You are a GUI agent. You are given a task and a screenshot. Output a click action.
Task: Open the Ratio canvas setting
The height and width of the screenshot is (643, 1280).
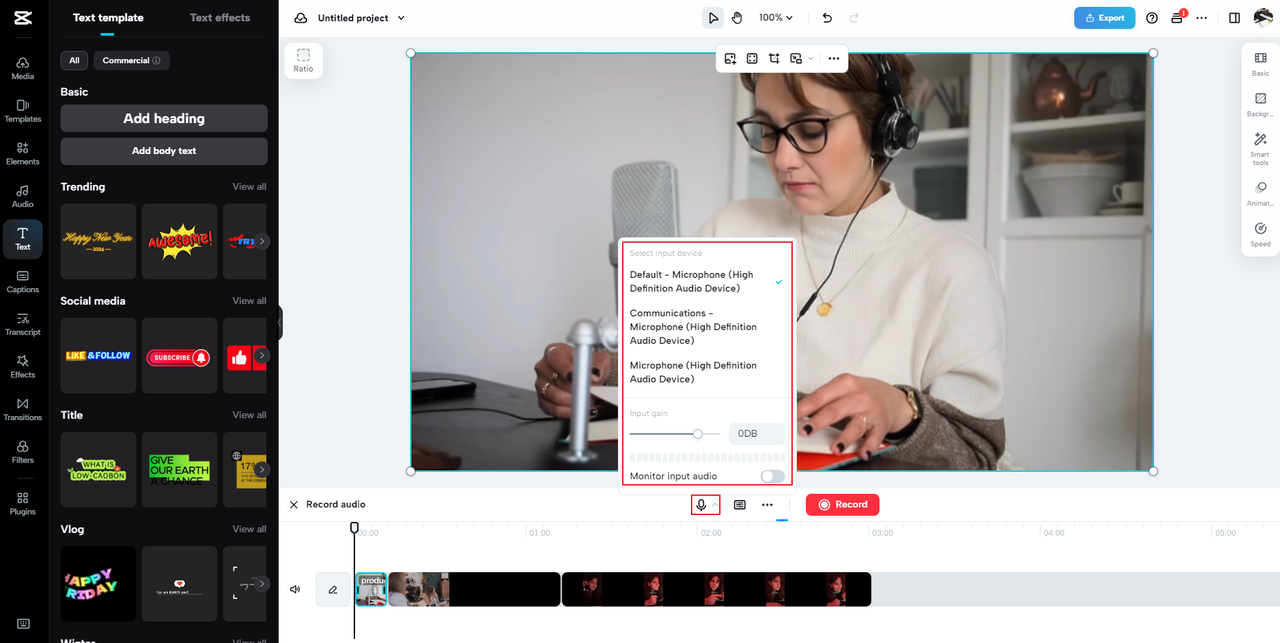[303, 60]
